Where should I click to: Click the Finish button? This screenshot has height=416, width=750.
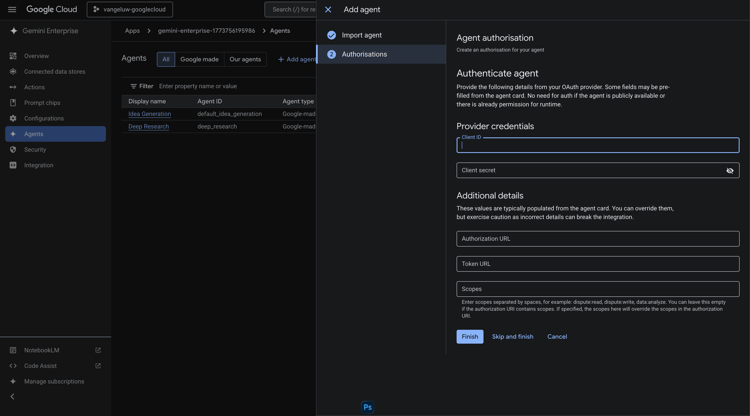coord(470,337)
